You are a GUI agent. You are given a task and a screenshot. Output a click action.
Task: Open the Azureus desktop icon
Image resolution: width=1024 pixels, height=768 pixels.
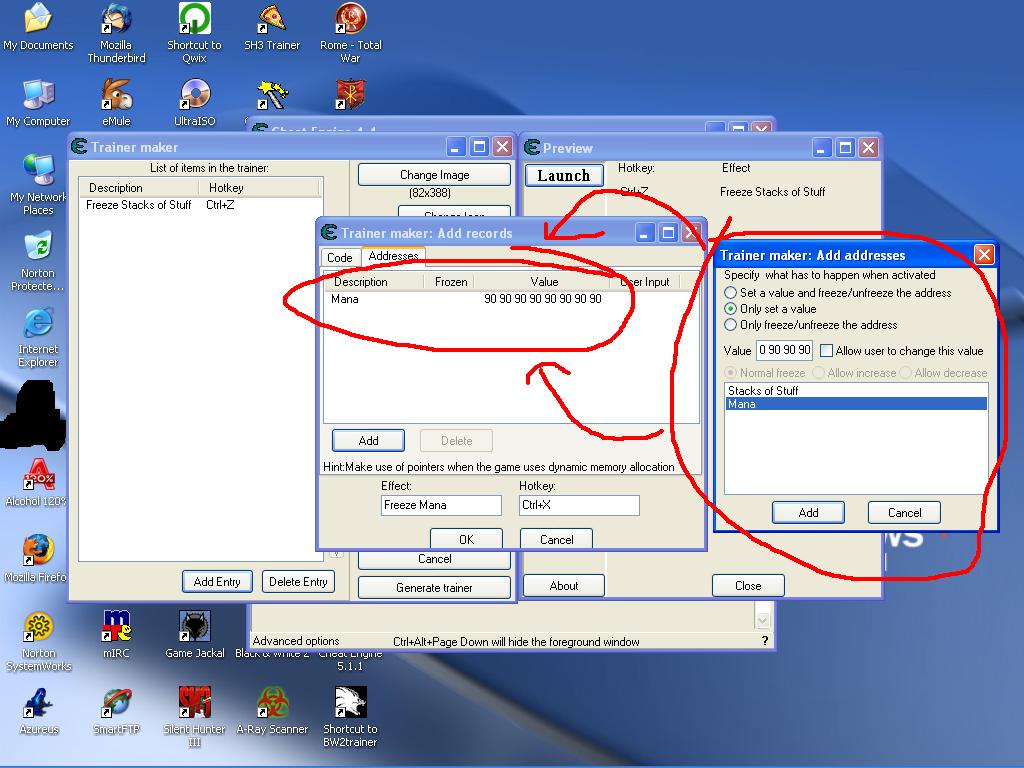38,704
